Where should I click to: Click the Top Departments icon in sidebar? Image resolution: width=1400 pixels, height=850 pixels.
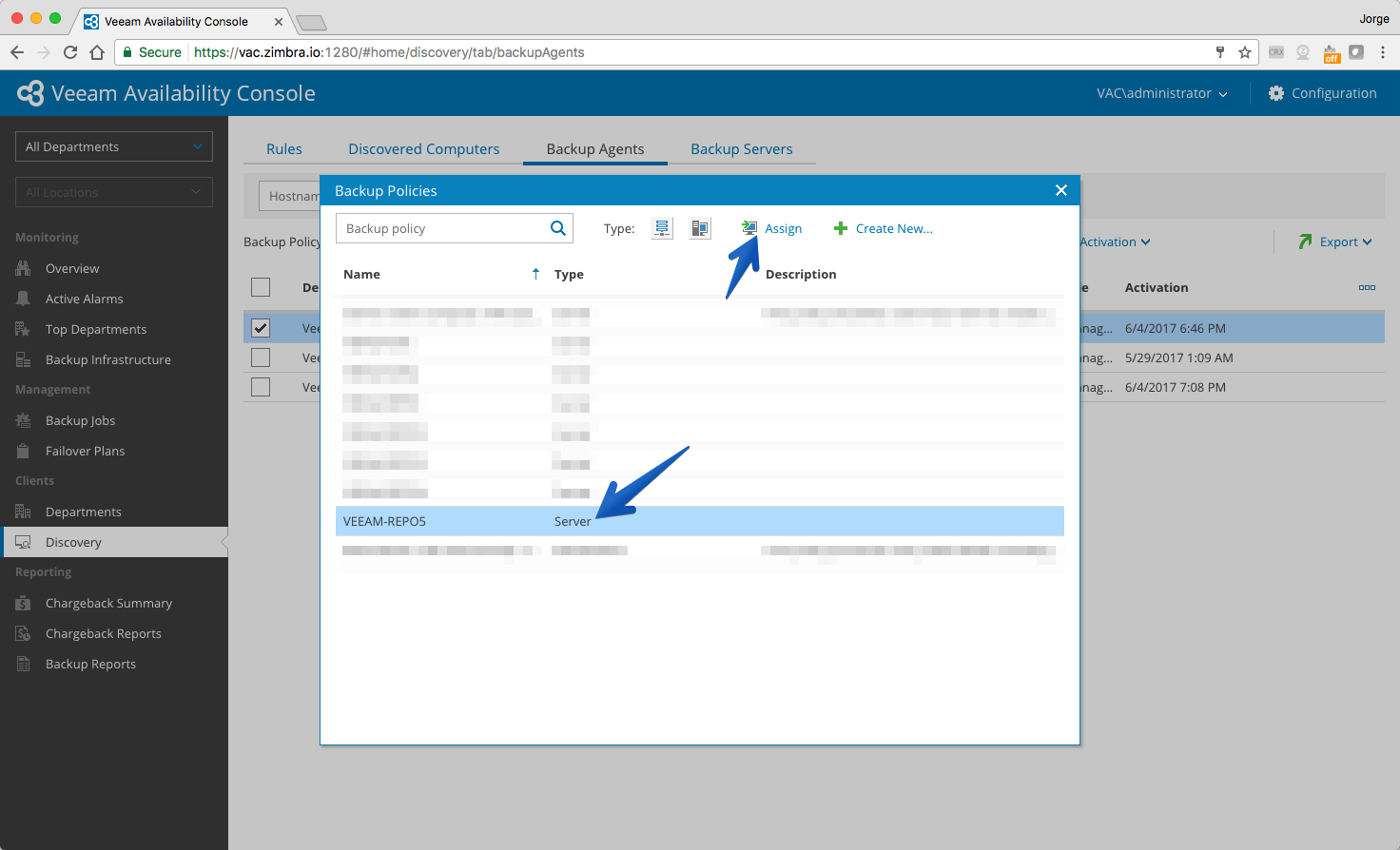tap(24, 329)
